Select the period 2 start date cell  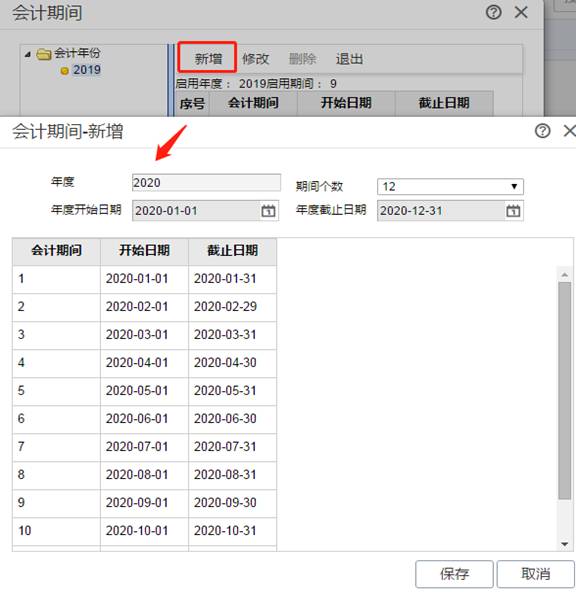click(x=144, y=307)
